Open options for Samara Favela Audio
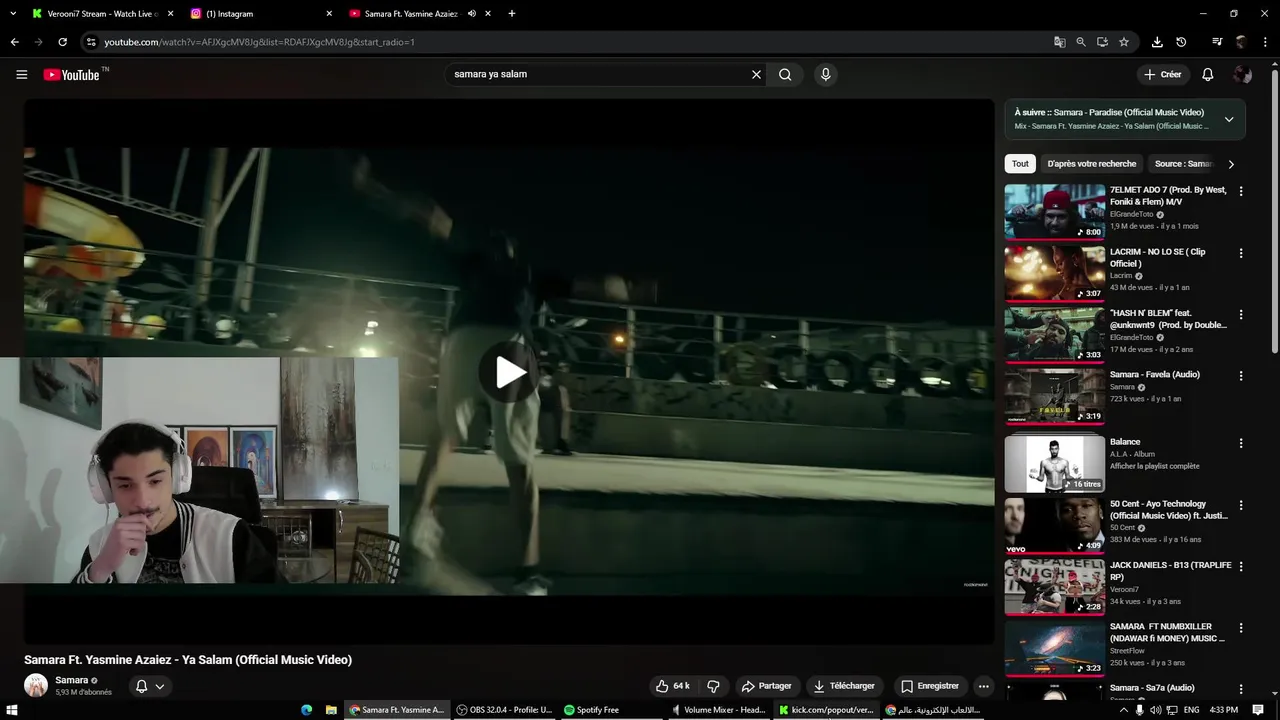 1241,376
